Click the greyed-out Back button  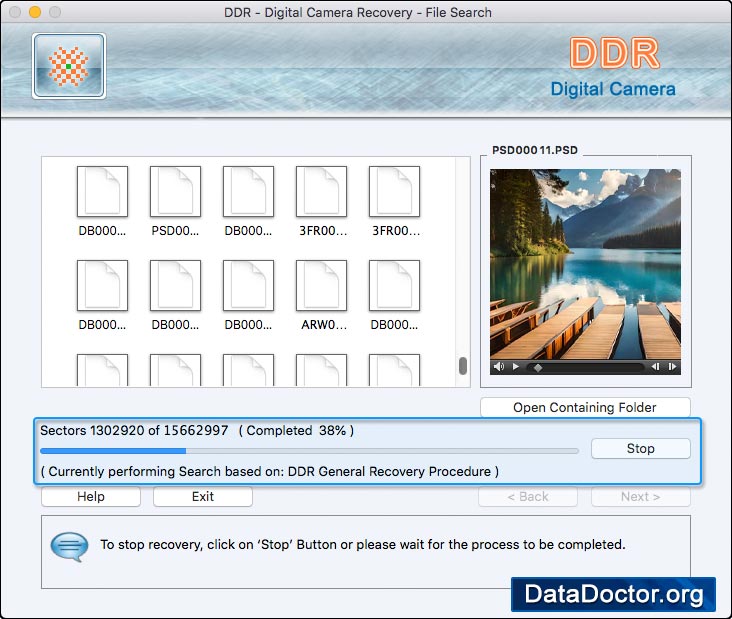click(x=528, y=496)
